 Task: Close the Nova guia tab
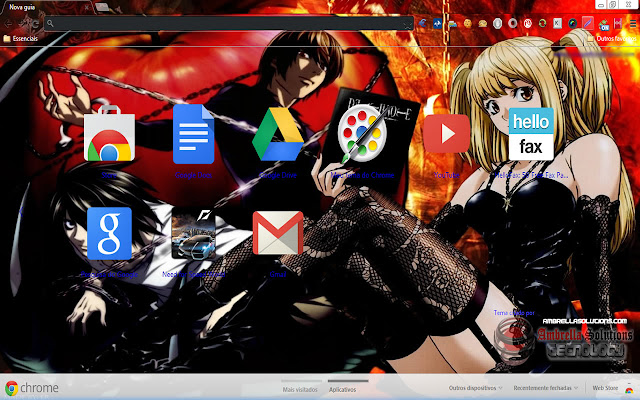(x=87, y=7)
